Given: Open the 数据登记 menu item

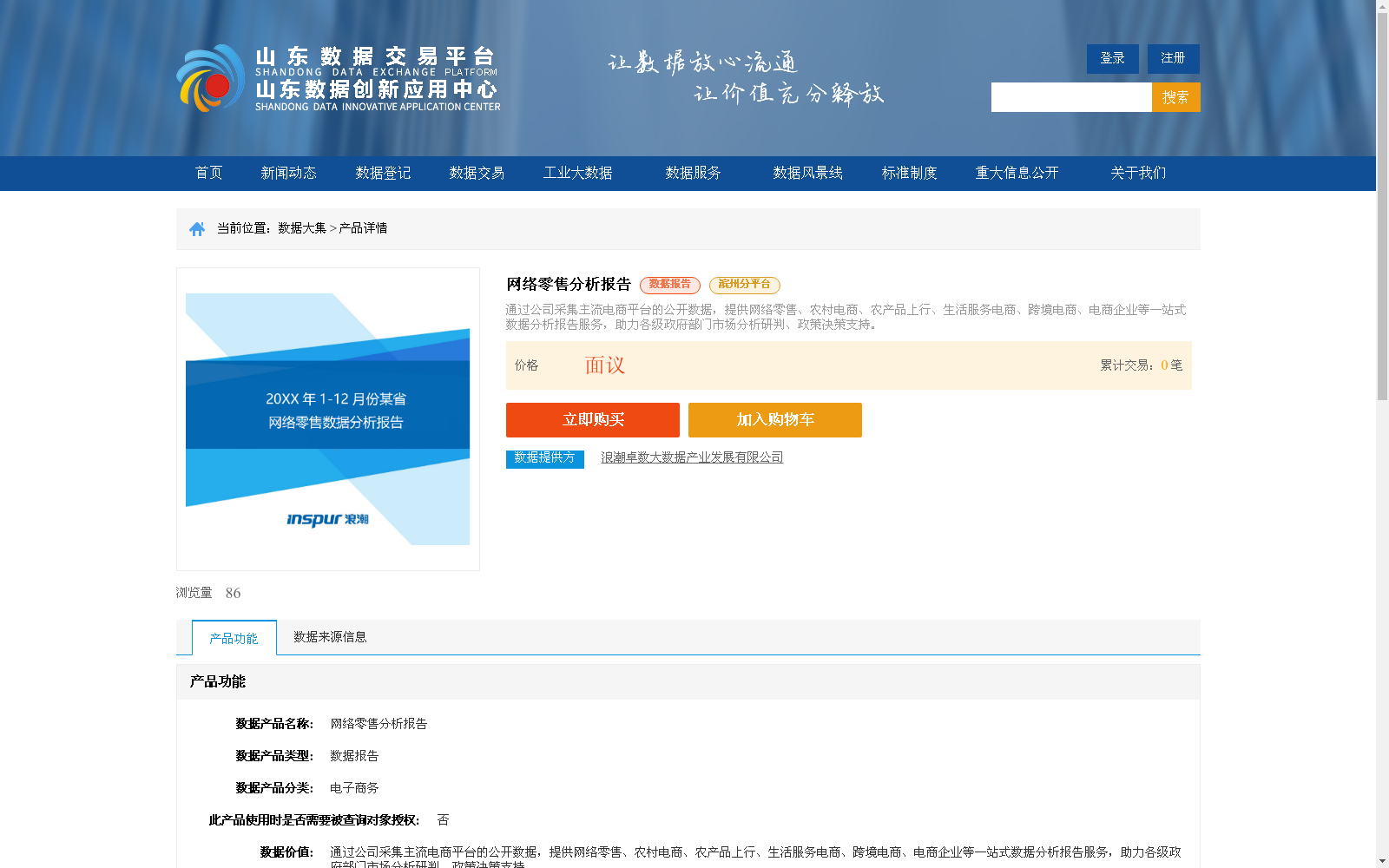Looking at the screenshot, I should pyautogui.click(x=383, y=173).
